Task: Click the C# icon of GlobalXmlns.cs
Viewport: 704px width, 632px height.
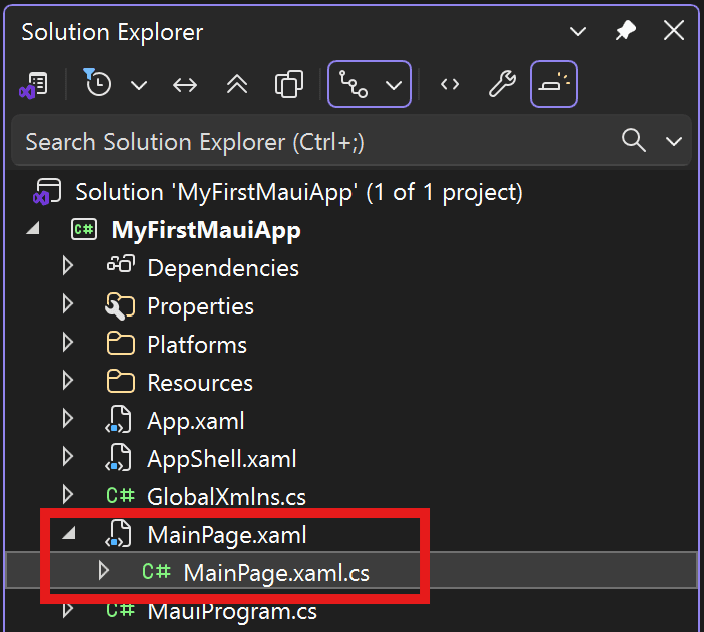Action: [120, 496]
